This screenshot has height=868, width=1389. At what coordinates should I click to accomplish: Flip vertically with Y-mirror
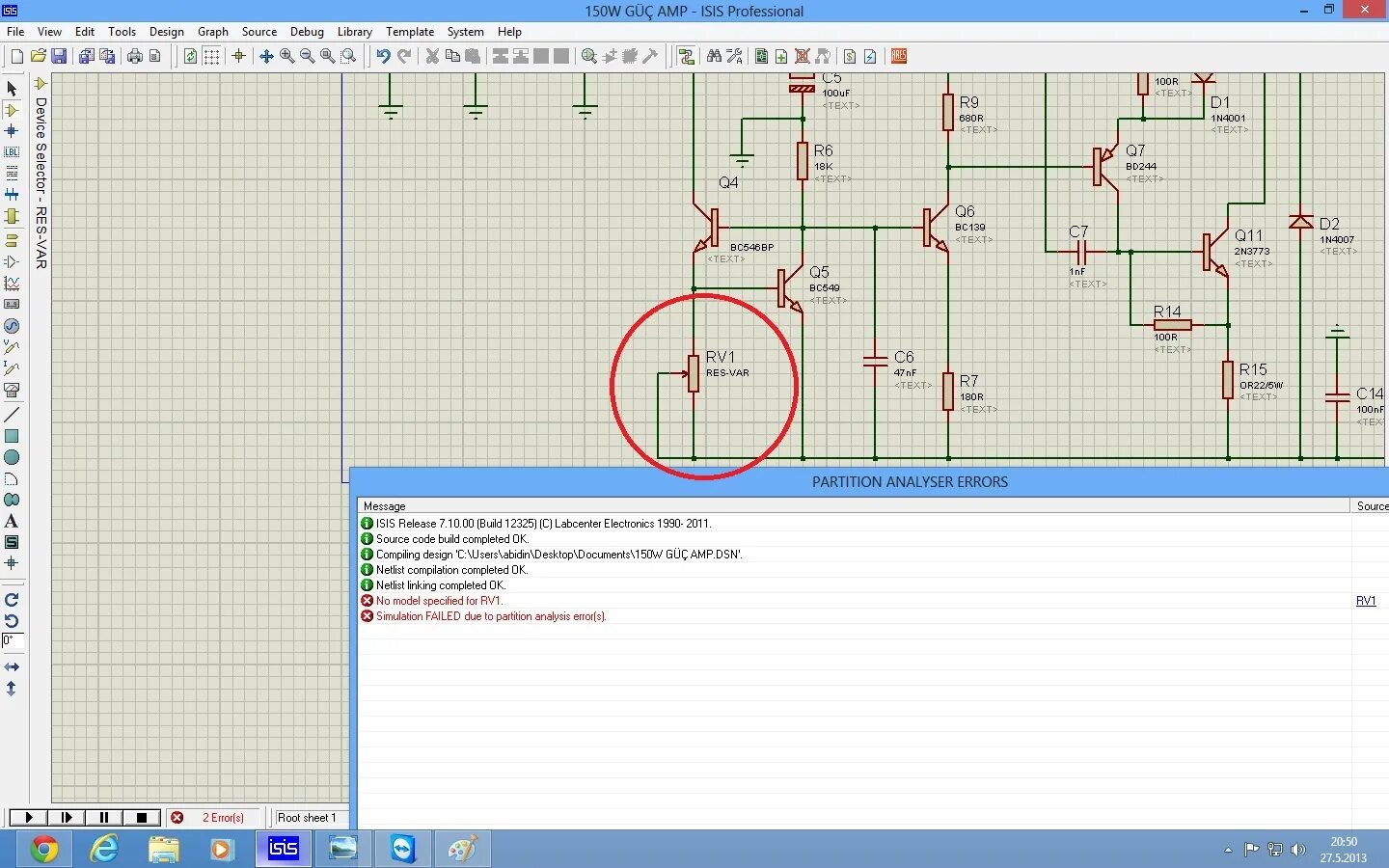tap(12, 689)
